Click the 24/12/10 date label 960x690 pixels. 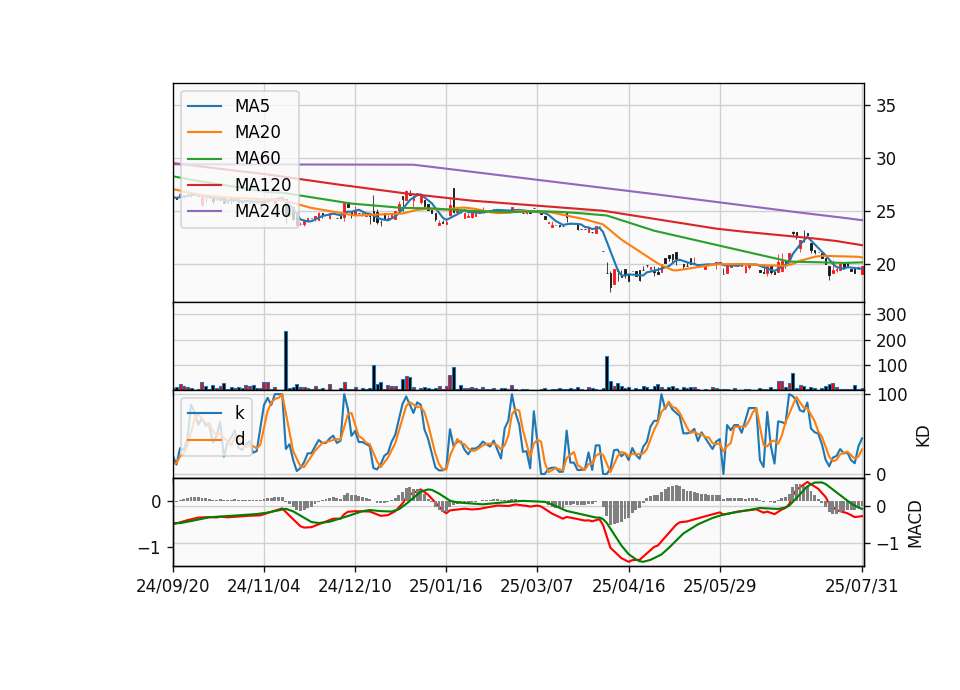pyautogui.click(x=355, y=586)
